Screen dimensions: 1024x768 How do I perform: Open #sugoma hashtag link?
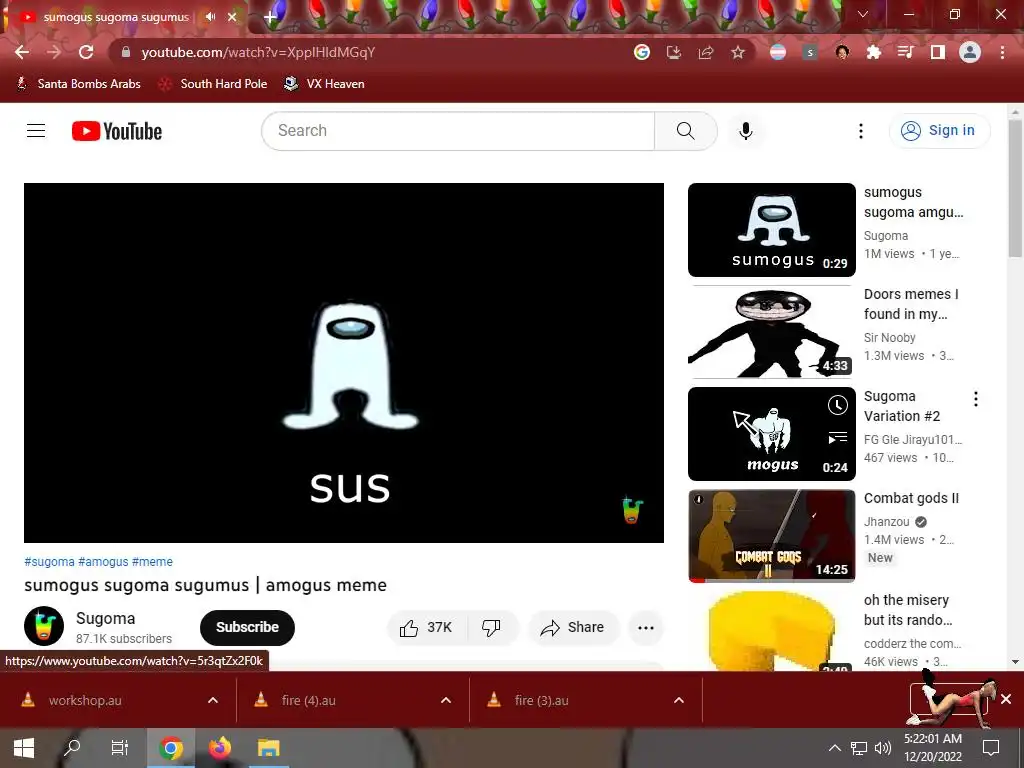tap(50, 562)
